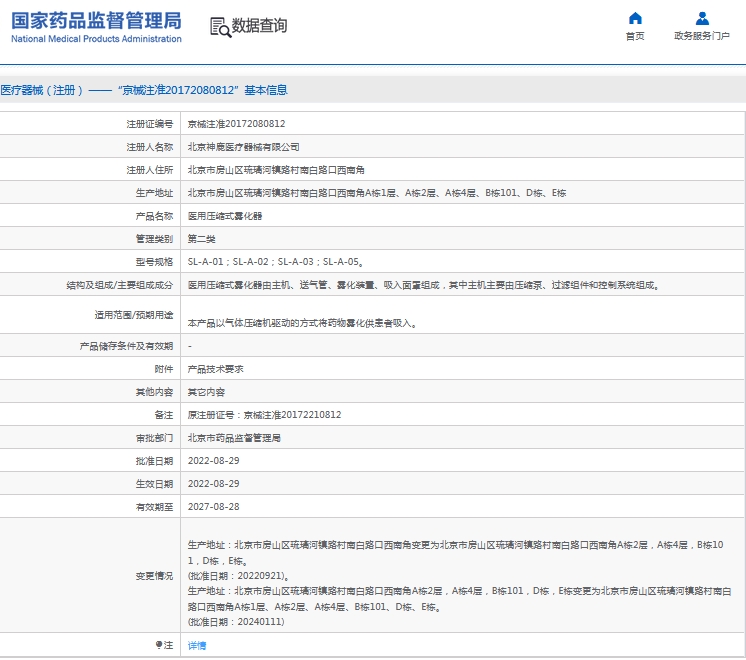Click the 产品名称 row label
This screenshot has height=660, width=746.
click(155, 216)
